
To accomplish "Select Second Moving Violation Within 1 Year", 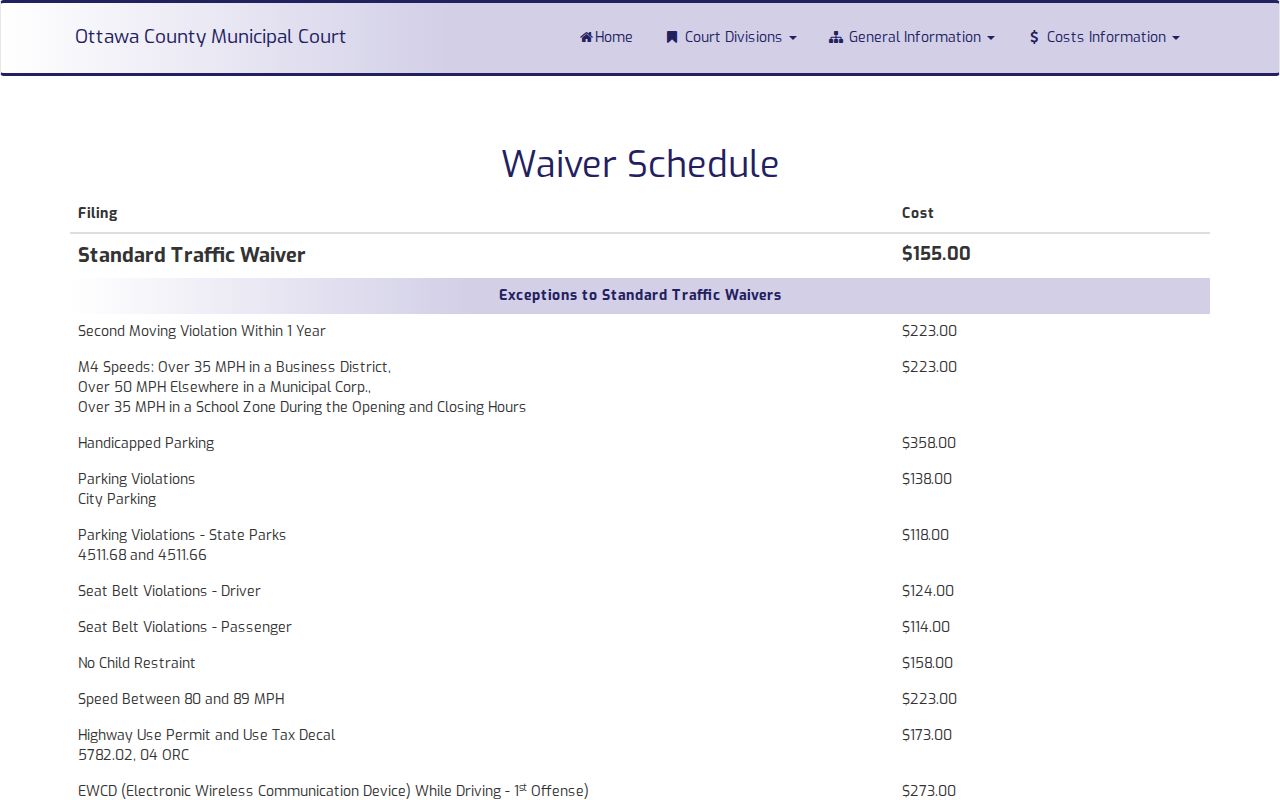I will point(202,331).
